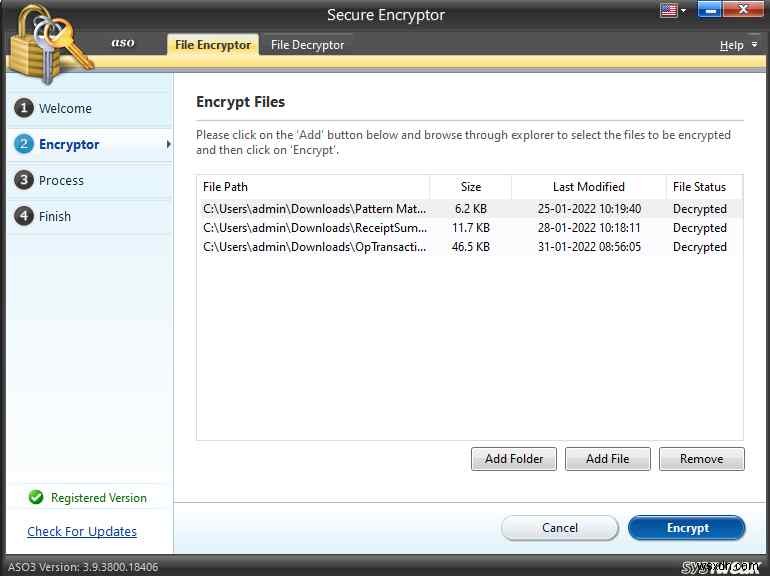This screenshot has height=576, width=770.
Task: Click the Add File button
Action: [x=607, y=459]
